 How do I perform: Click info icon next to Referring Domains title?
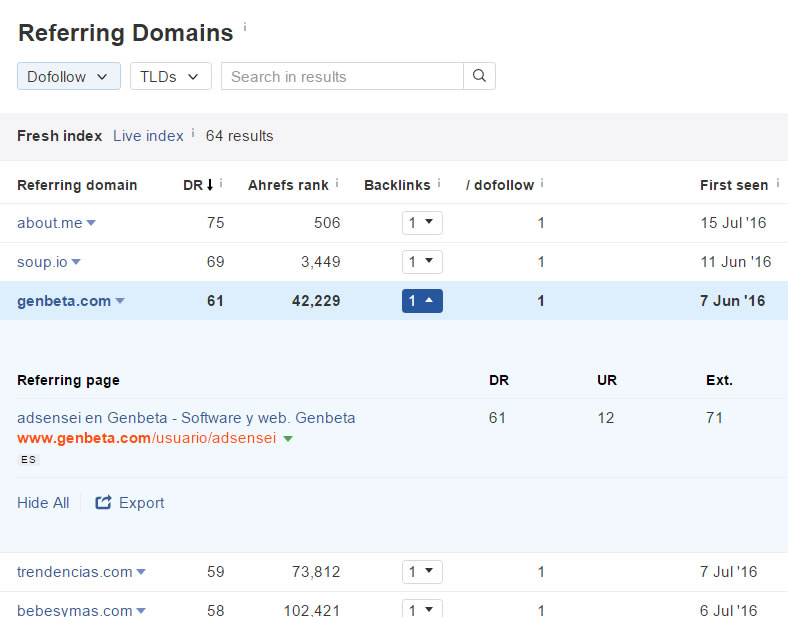pos(245,27)
